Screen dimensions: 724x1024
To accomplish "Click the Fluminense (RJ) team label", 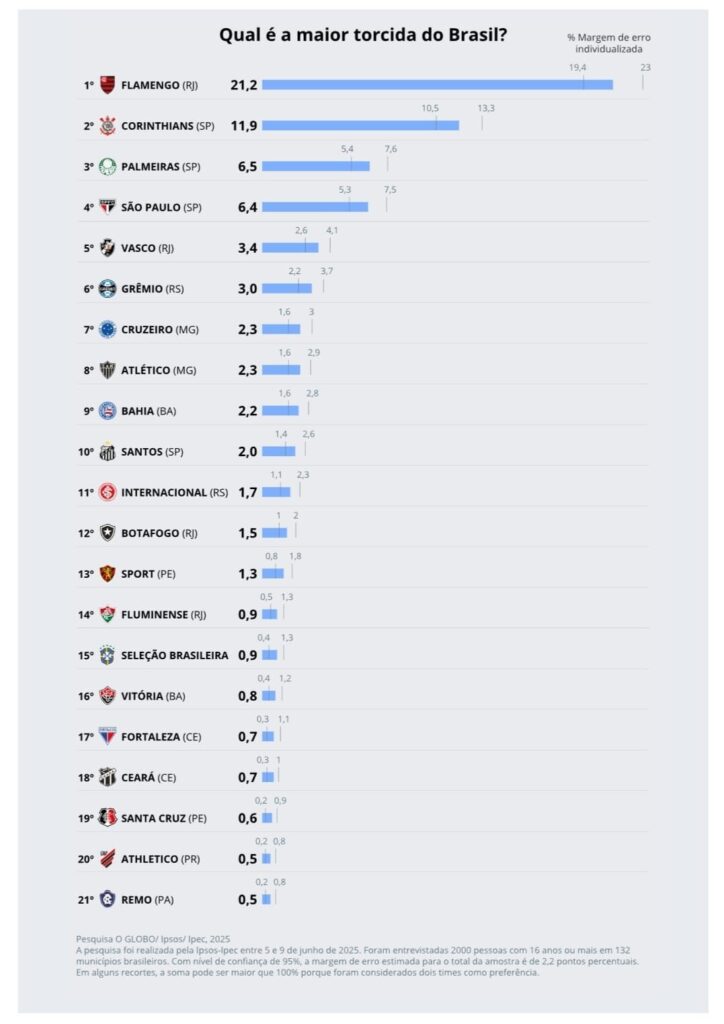I will (x=164, y=615).
